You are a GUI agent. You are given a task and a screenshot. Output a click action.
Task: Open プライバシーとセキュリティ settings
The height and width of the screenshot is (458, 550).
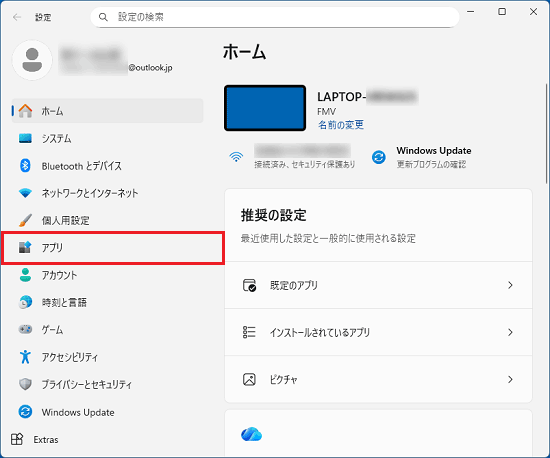point(107,385)
